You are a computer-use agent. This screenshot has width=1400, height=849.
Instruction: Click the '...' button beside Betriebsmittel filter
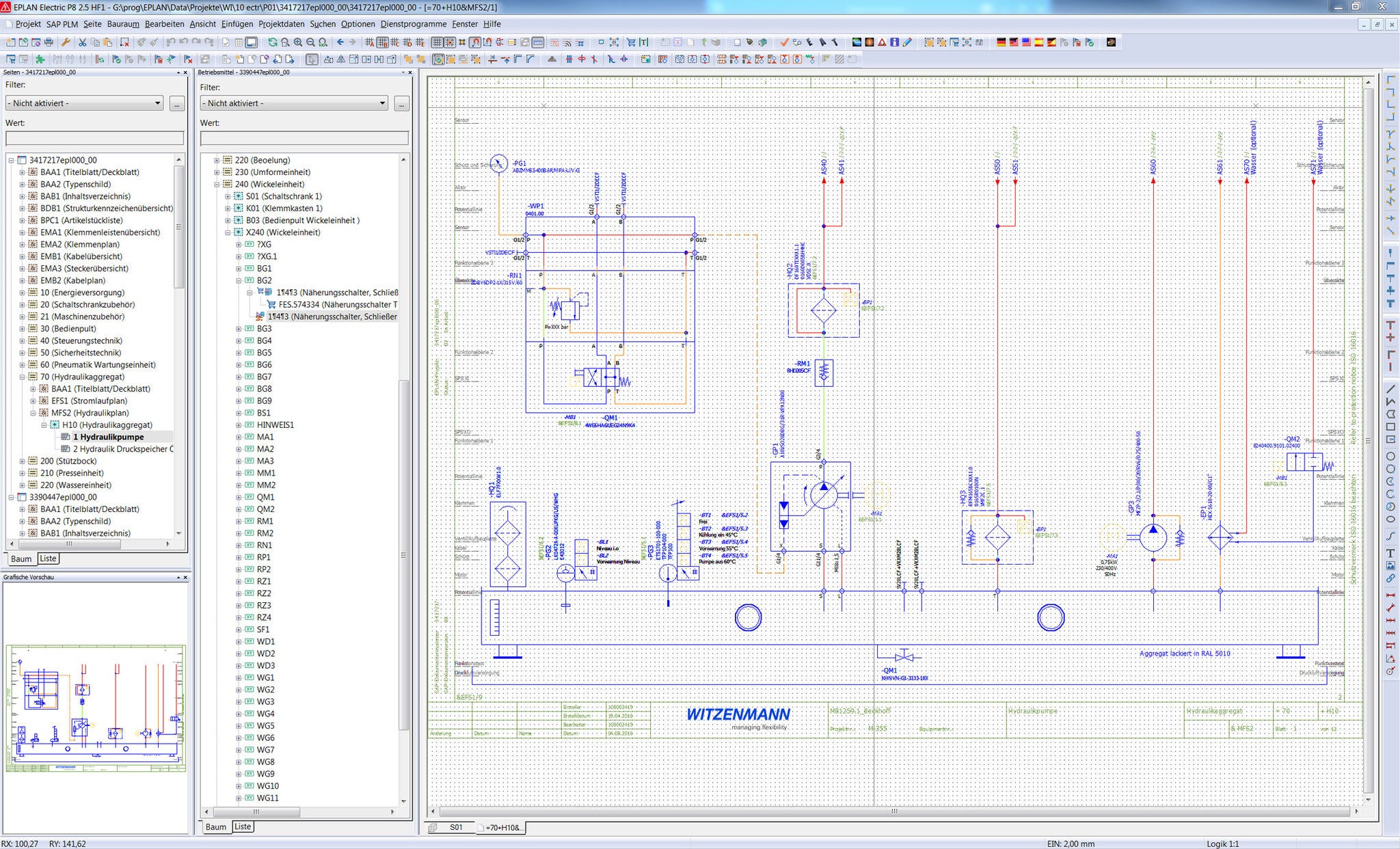pos(401,103)
